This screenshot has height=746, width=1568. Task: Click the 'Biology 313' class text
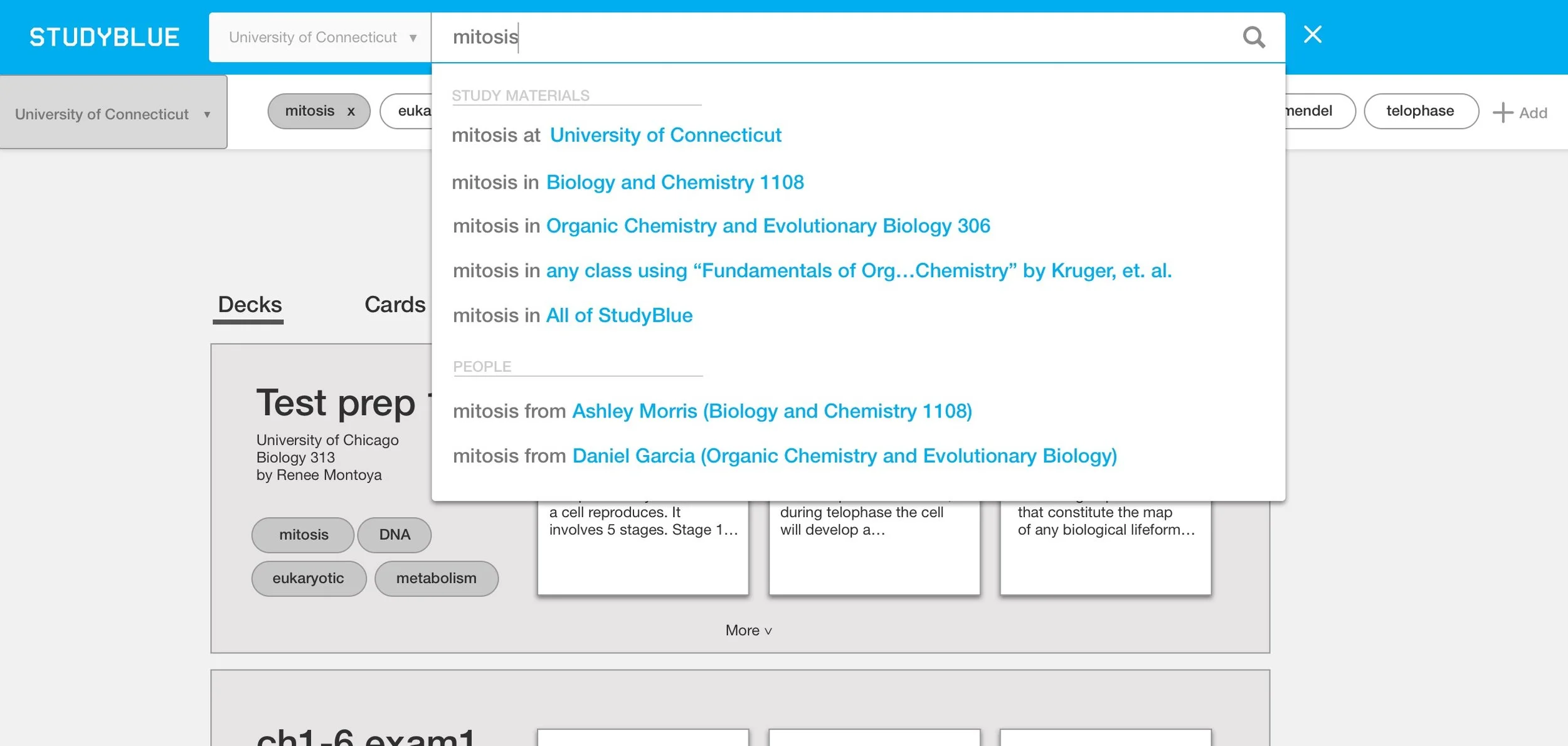(295, 458)
